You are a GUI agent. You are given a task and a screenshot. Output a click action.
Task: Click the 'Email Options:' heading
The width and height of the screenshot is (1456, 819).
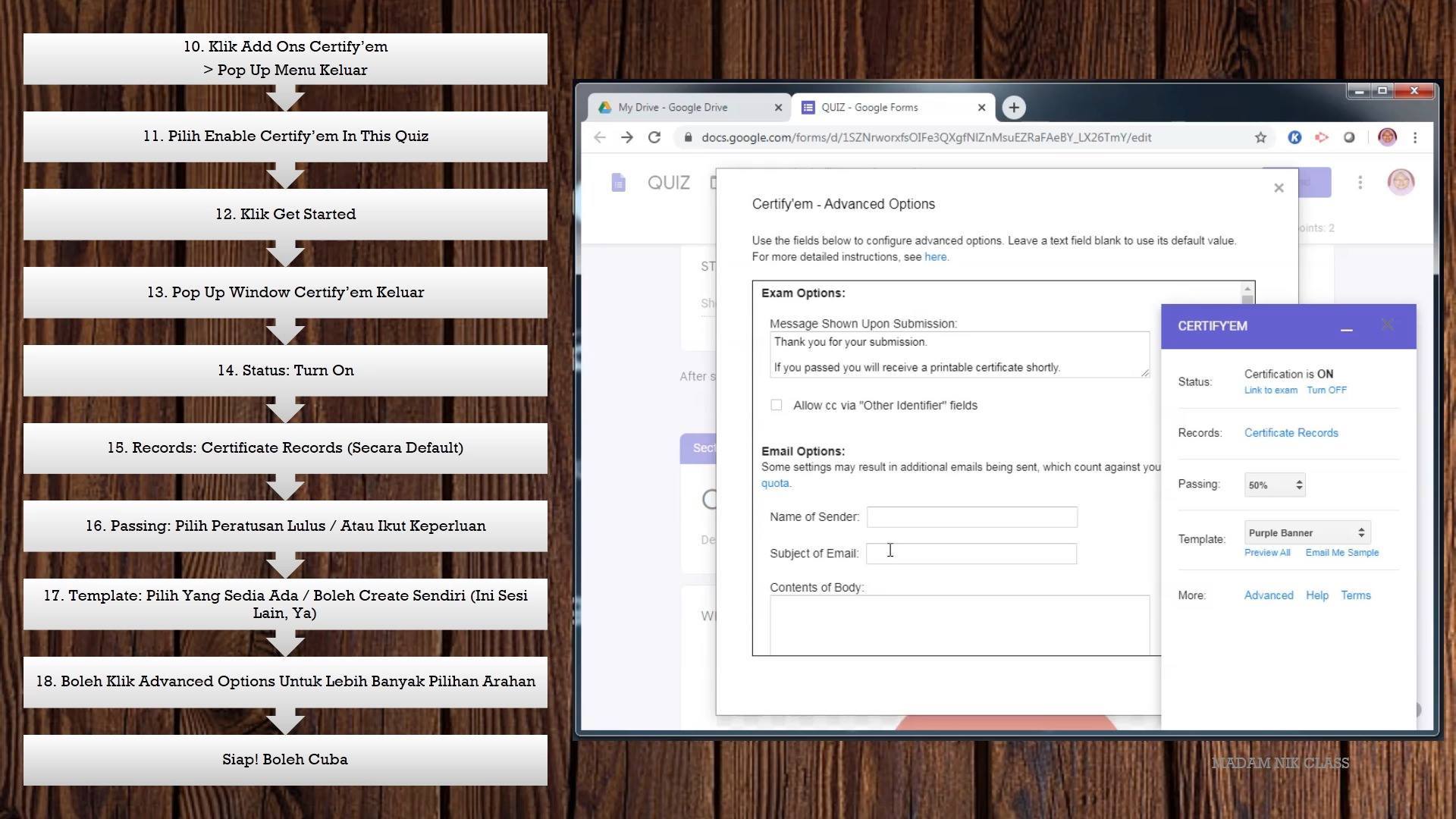tap(803, 451)
